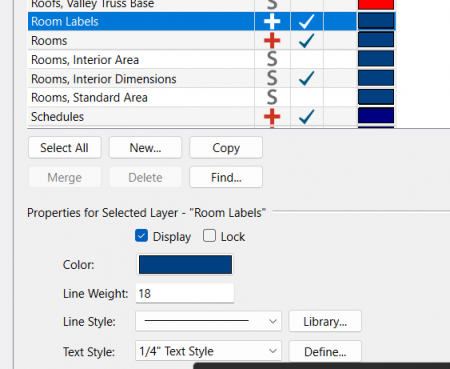
Task: Click the color swatch in Schedules row
Action: pos(376,116)
